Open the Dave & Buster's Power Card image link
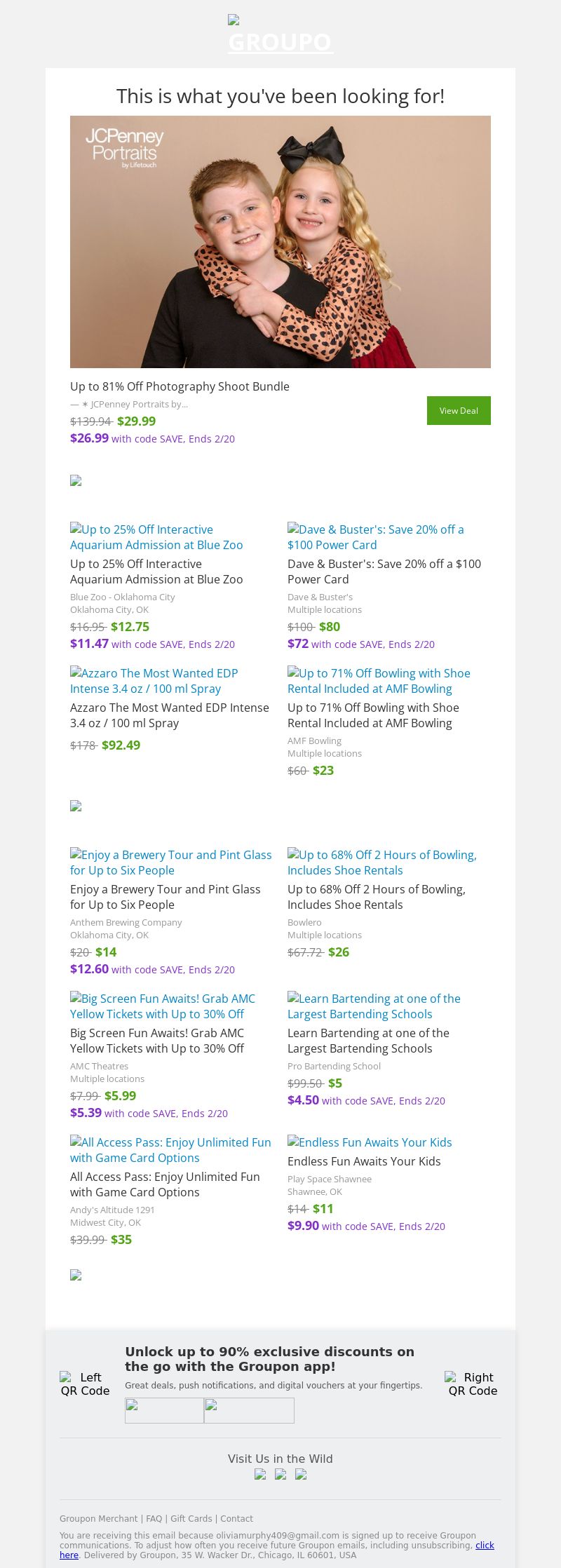Screen dimensions: 561x1568 (x=375, y=537)
